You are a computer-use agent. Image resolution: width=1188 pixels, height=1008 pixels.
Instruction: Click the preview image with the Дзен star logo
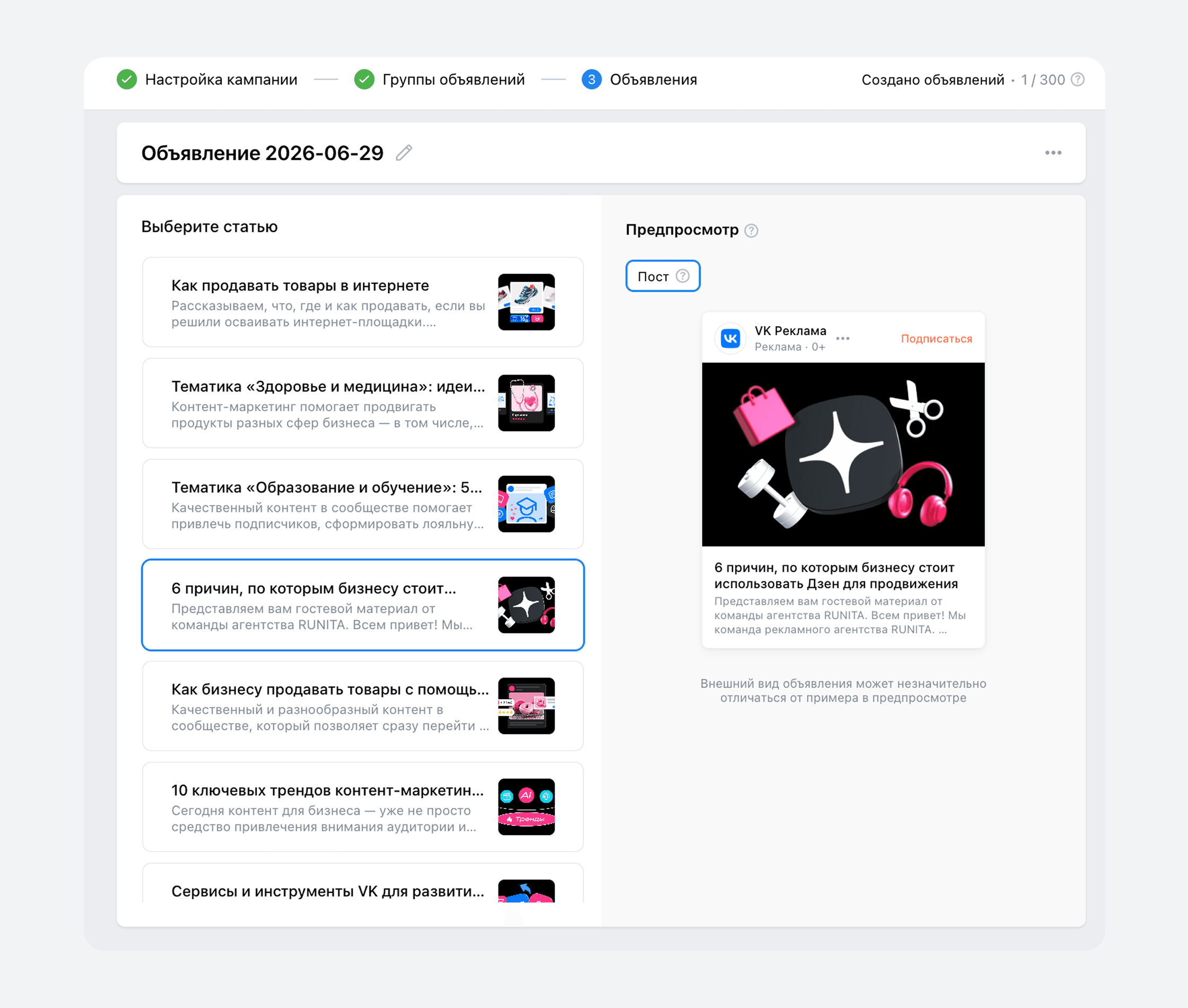click(x=843, y=454)
